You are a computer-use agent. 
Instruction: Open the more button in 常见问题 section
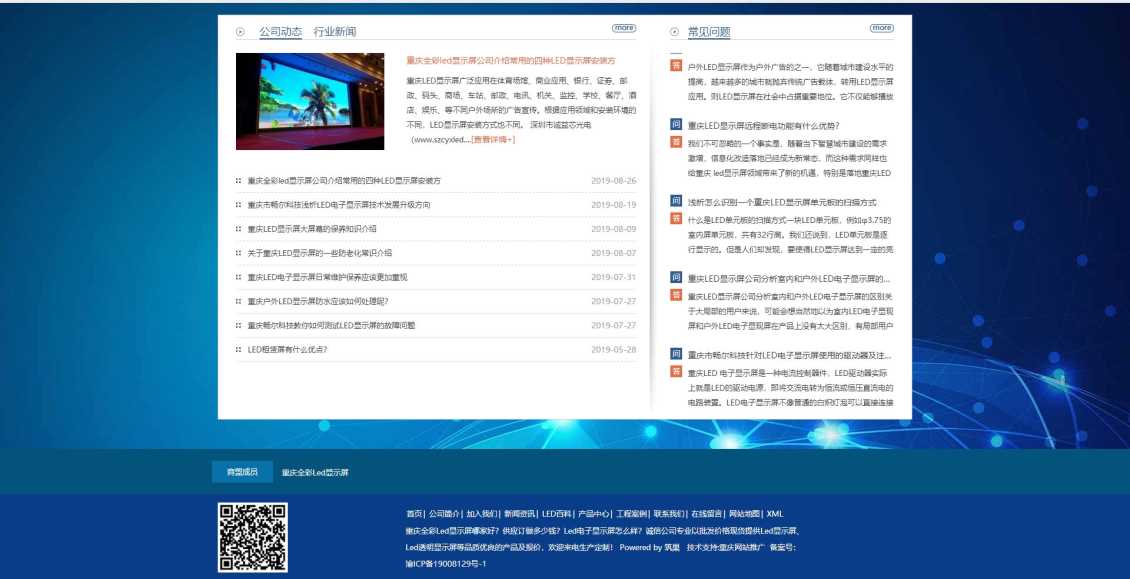(x=881, y=28)
